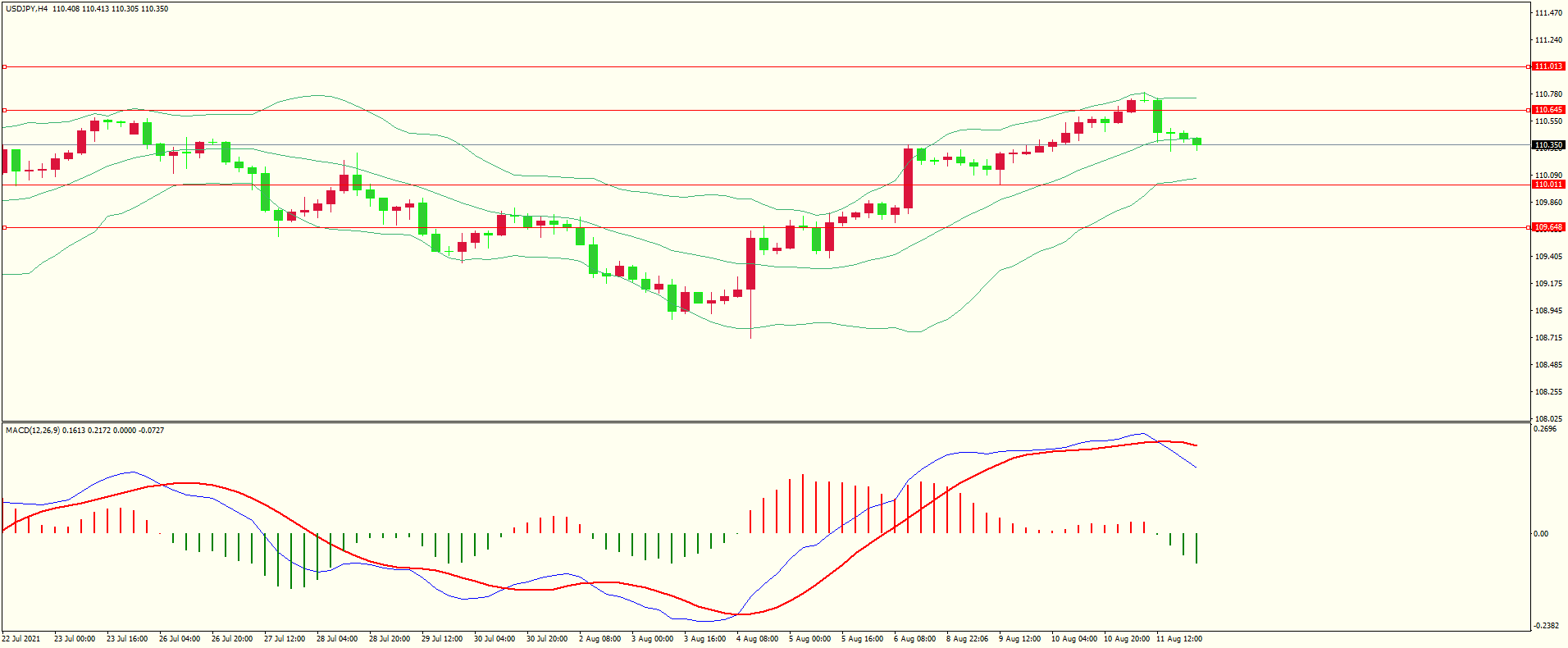Click the 26 Jul 20:00 time label

[232, 639]
